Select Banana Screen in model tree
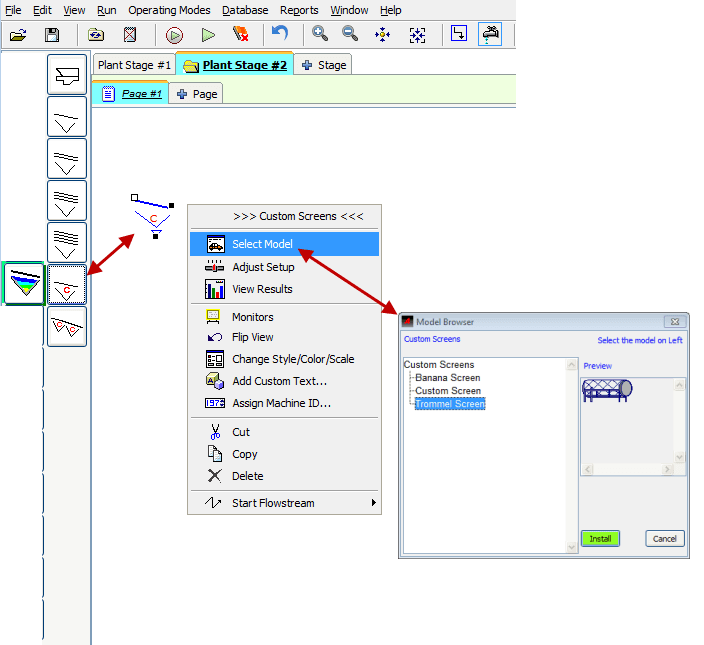Image resolution: width=704 pixels, height=645 pixels. point(448,378)
